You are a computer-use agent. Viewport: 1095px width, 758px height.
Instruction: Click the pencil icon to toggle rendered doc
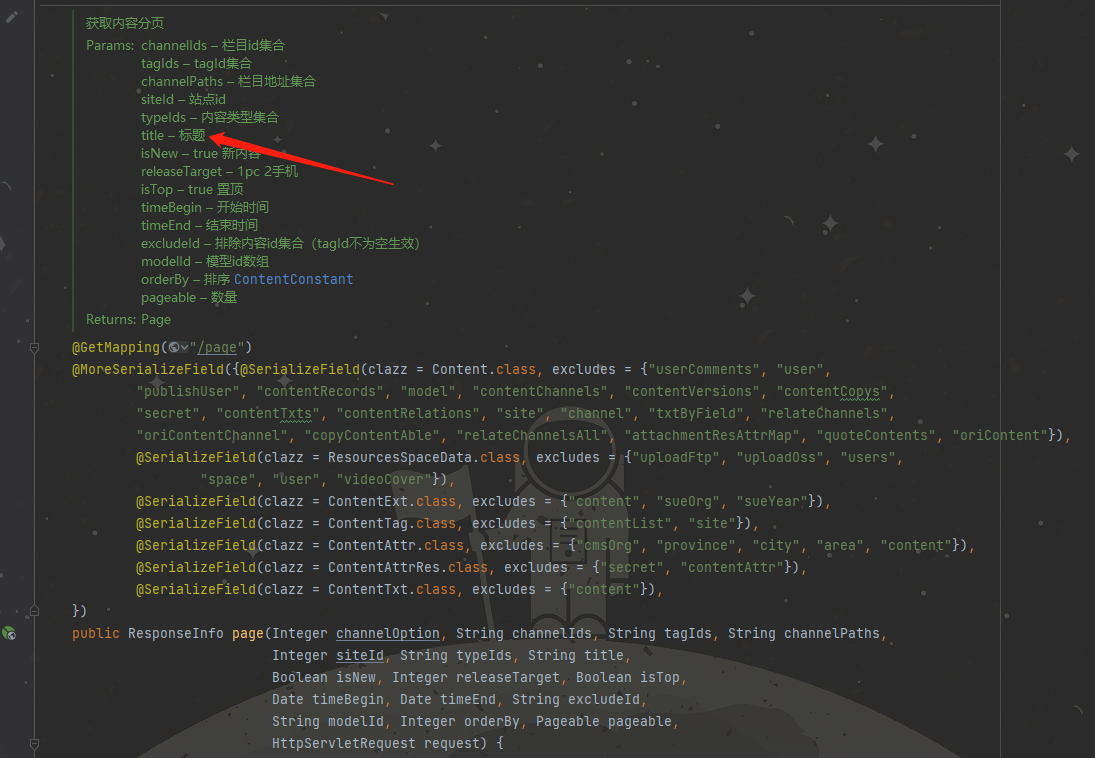click(12, 17)
